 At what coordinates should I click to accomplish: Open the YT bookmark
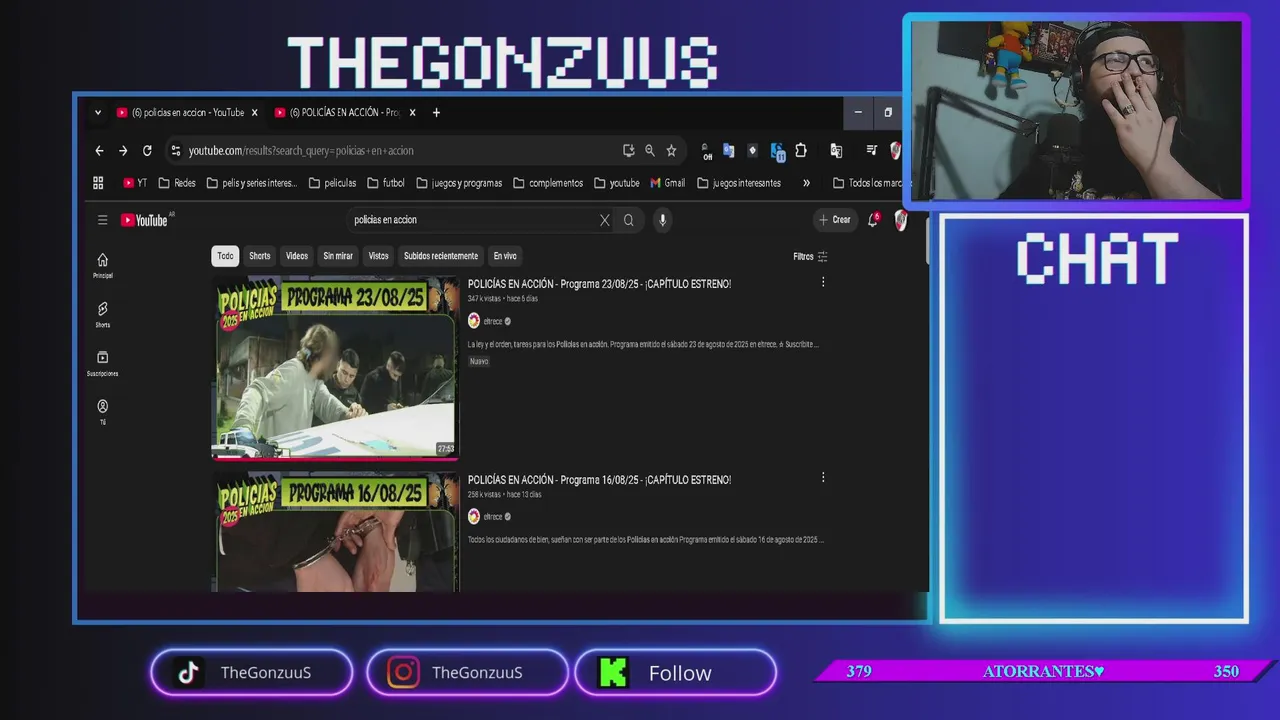coord(135,183)
